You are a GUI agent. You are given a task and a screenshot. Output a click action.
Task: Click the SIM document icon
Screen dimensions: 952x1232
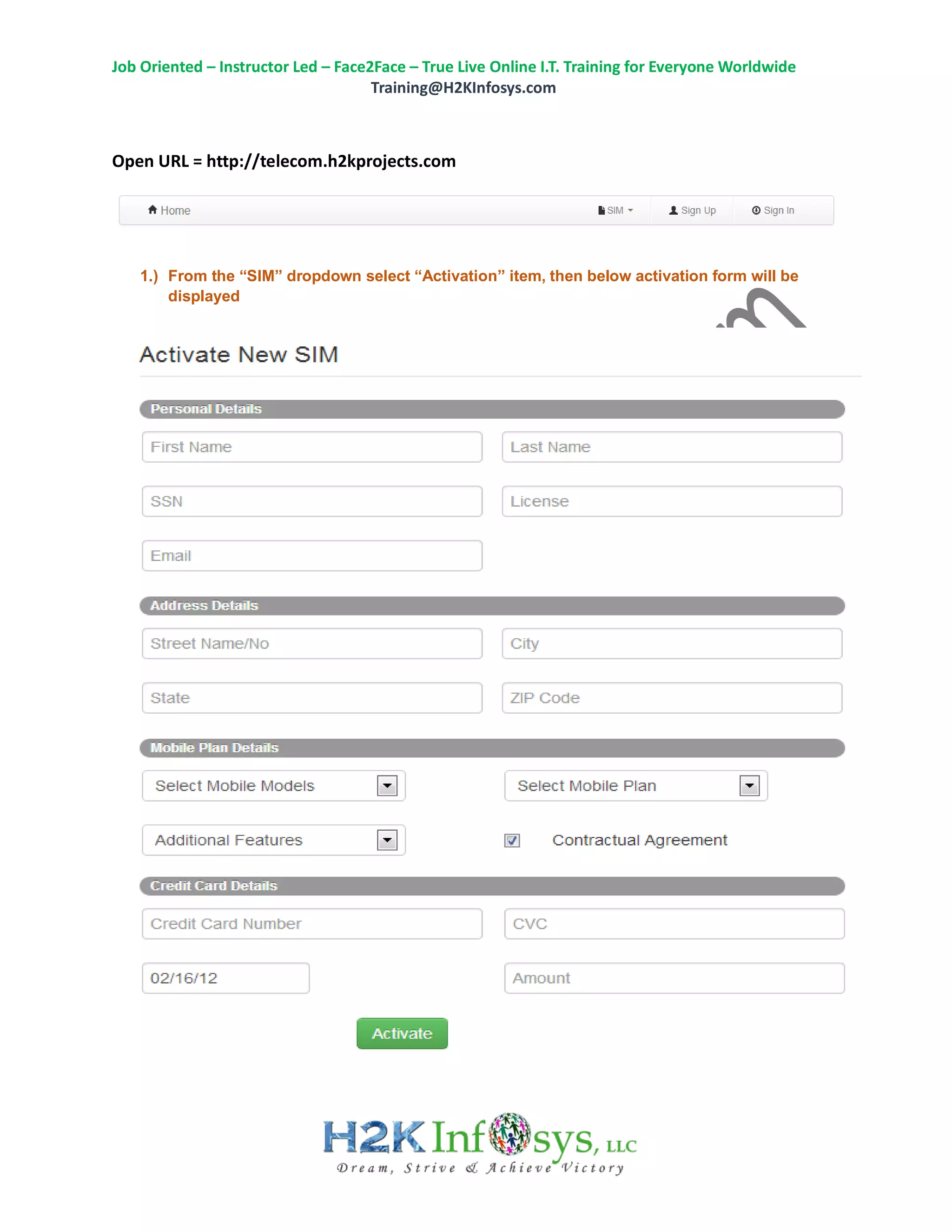[x=601, y=211]
